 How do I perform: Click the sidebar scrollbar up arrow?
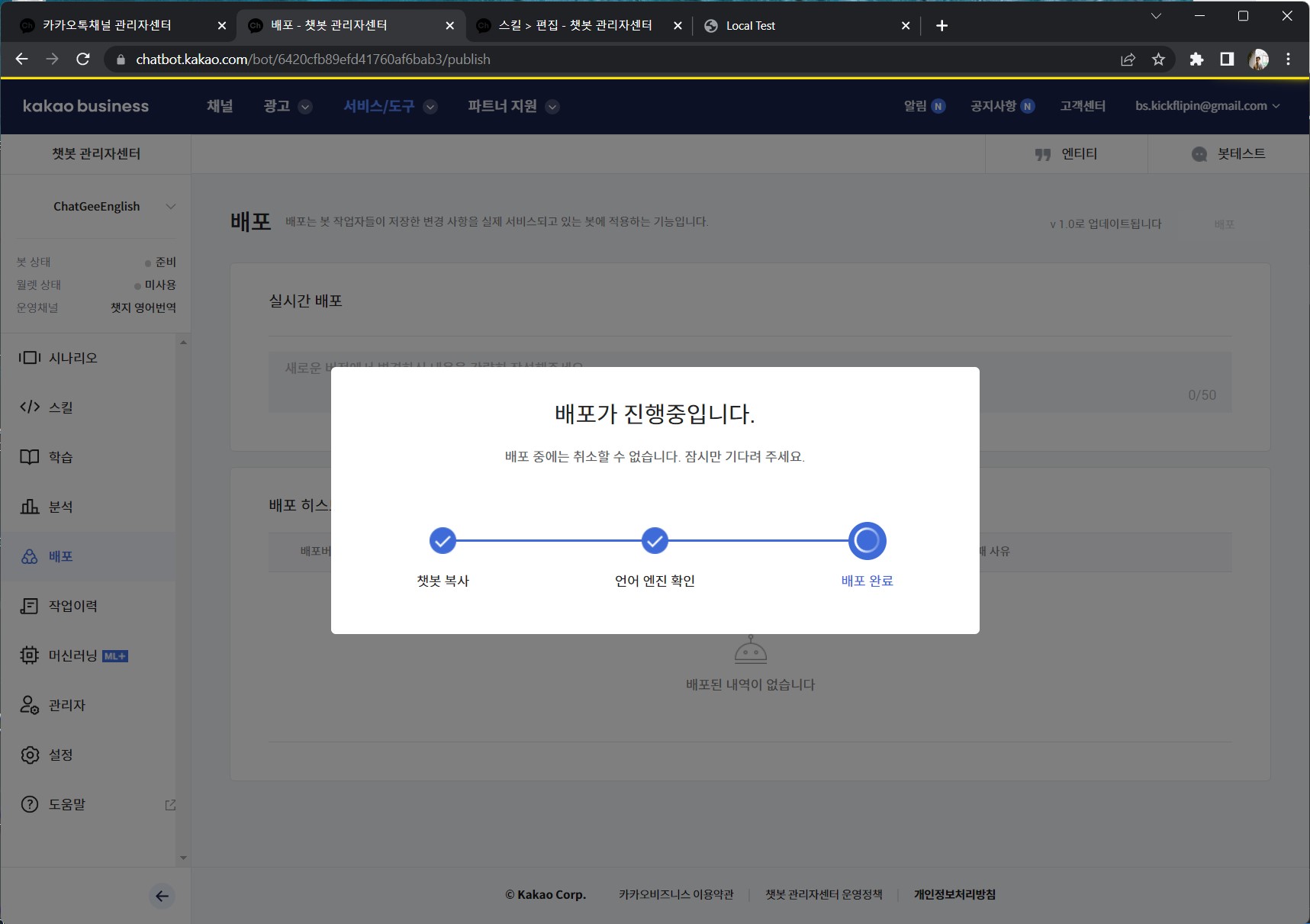coord(183,343)
